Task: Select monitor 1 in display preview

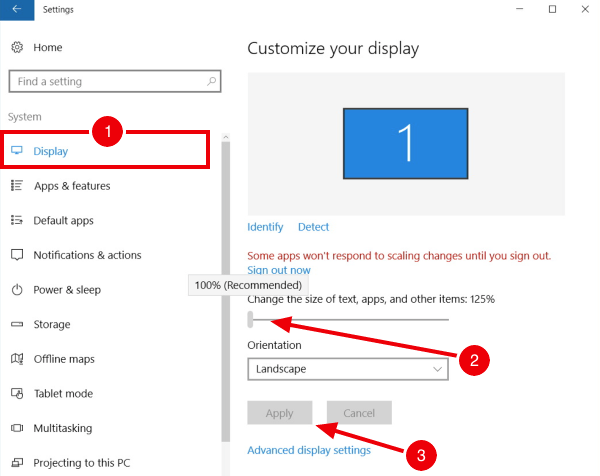Action: coord(406,143)
